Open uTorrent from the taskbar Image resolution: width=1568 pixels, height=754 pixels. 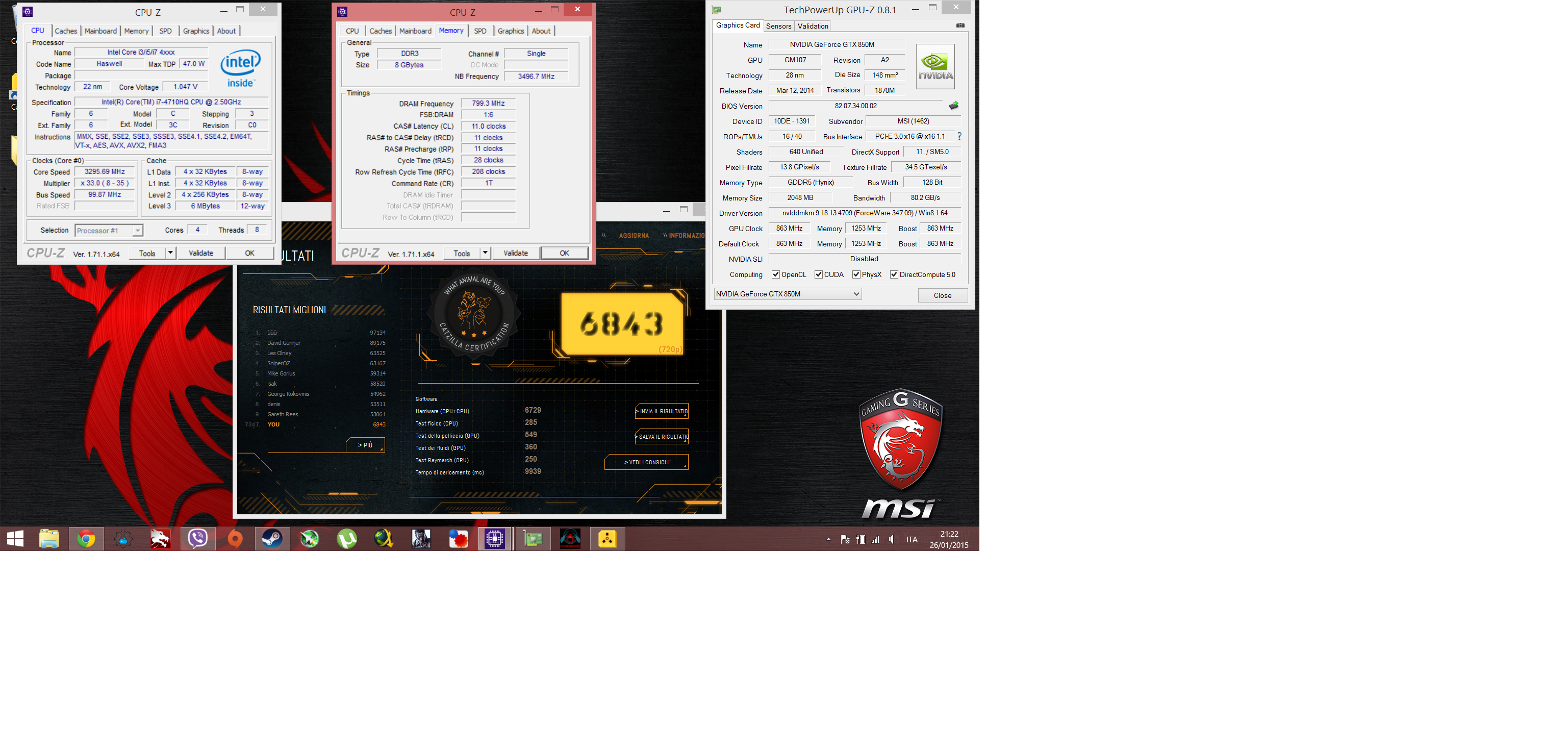(347, 539)
